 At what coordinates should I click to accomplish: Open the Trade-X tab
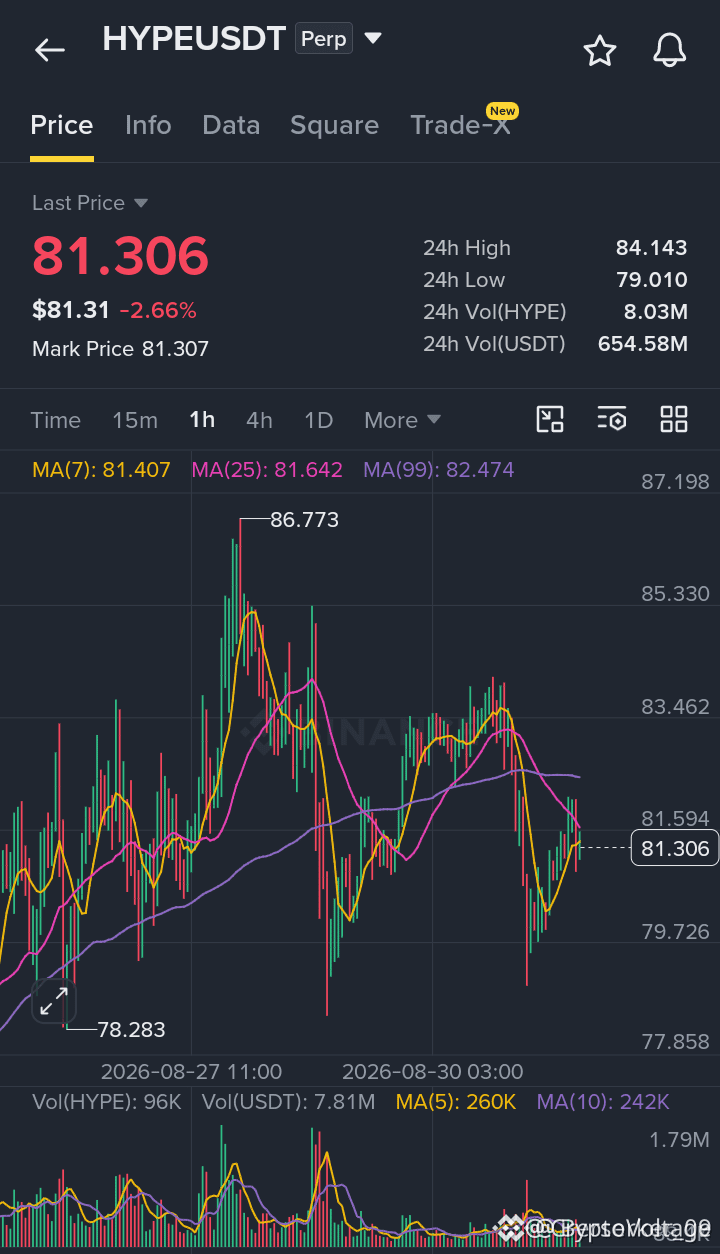460,125
